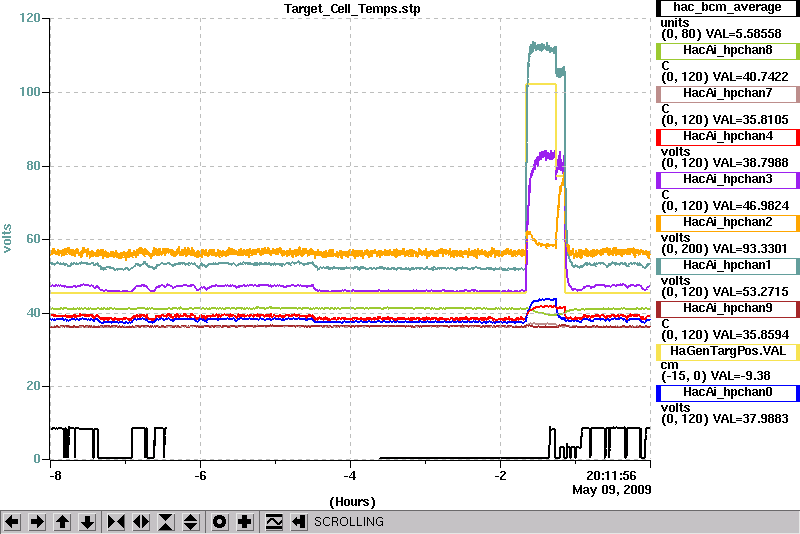Click the left-arrow-with-bar icon next to SCROLLING
The width and height of the screenshot is (800, 534).
click(299, 522)
